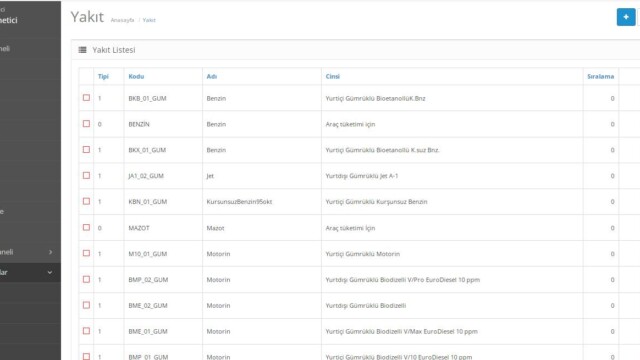Viewport: 640px width, 360px height.
Task: Sort list by Kodu column
Action: point(136,76)
